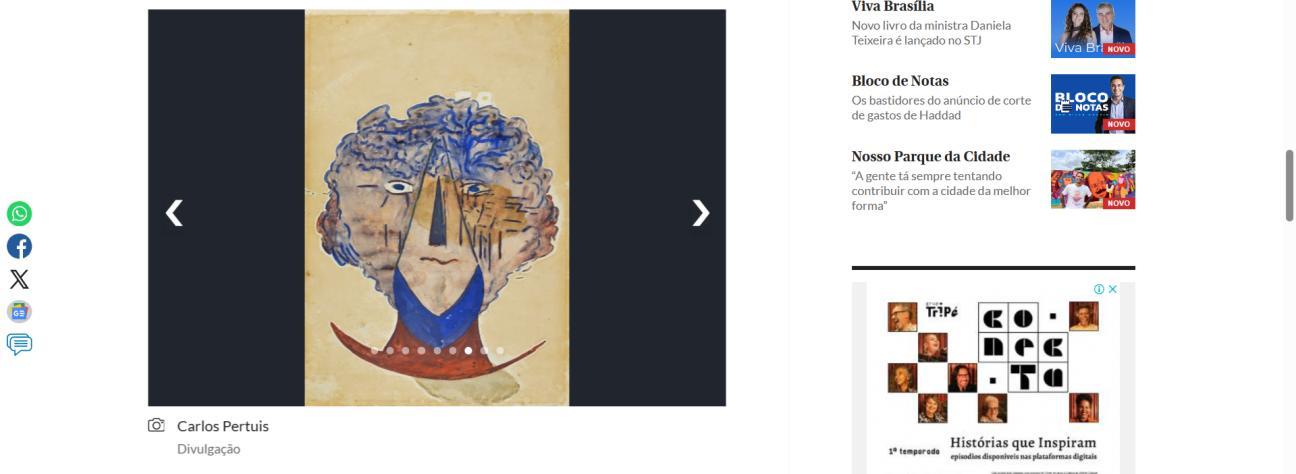Click Nosso Parque da Cidade thumbnail

(1093, 179)
